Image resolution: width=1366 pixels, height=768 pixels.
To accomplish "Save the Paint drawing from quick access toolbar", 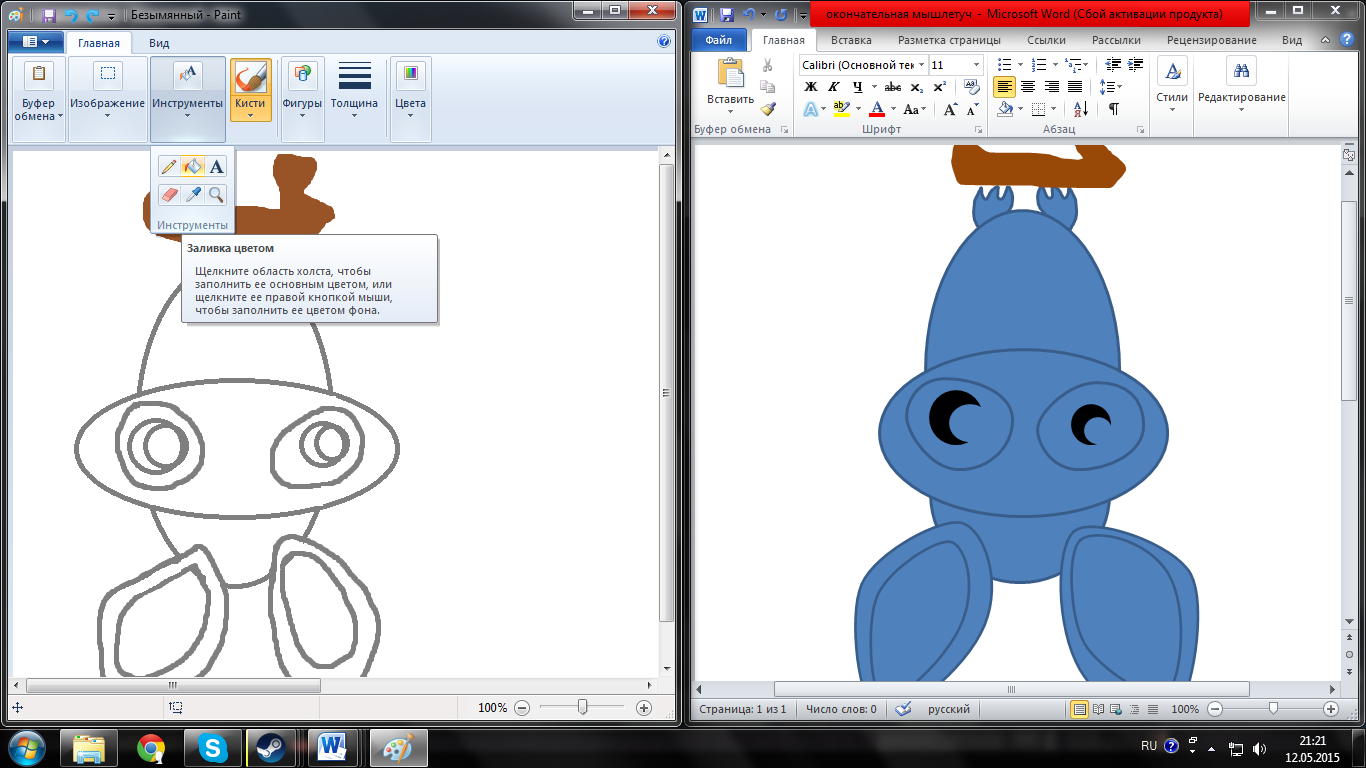I will pyautogui.click(x=48, y=15).
